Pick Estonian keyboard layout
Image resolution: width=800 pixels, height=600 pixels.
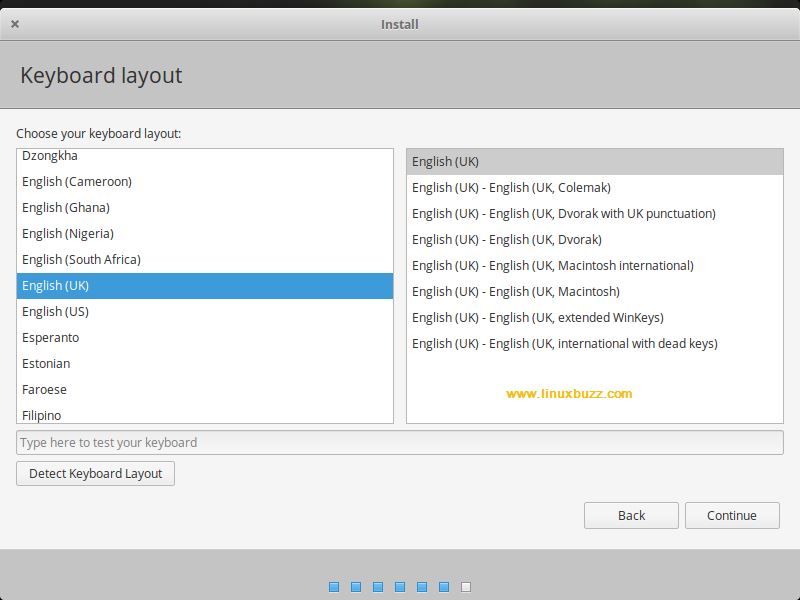coord(205,364)
